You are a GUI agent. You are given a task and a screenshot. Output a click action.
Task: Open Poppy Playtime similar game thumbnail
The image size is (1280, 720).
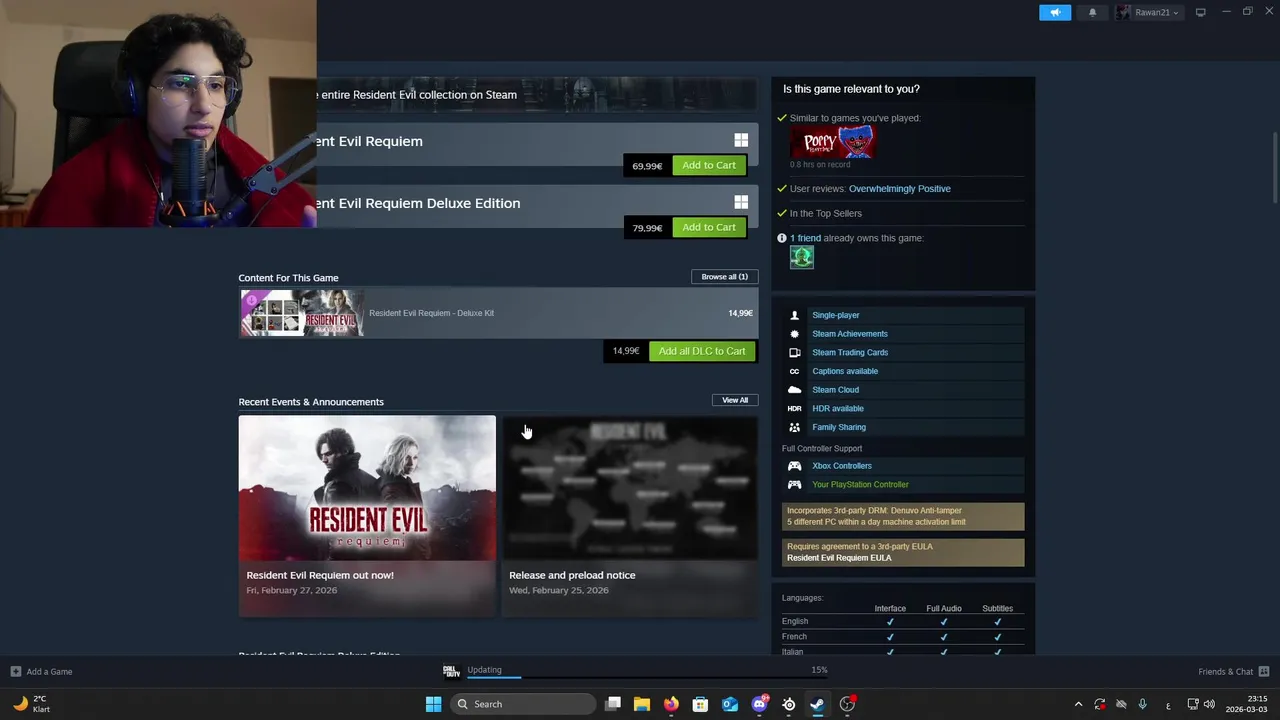tap(832, 142)
